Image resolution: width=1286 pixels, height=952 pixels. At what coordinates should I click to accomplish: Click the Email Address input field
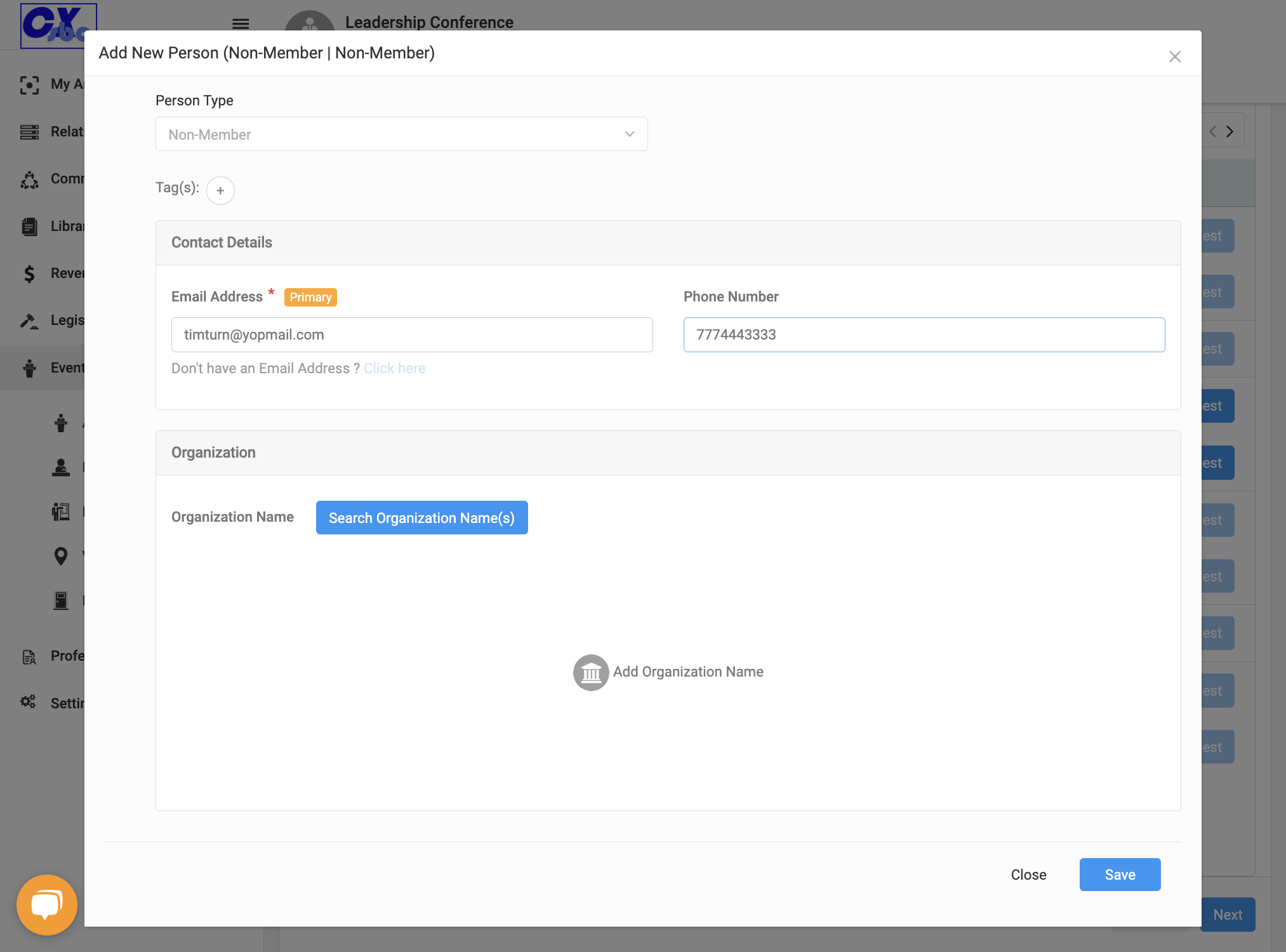(x=412, y=334)
